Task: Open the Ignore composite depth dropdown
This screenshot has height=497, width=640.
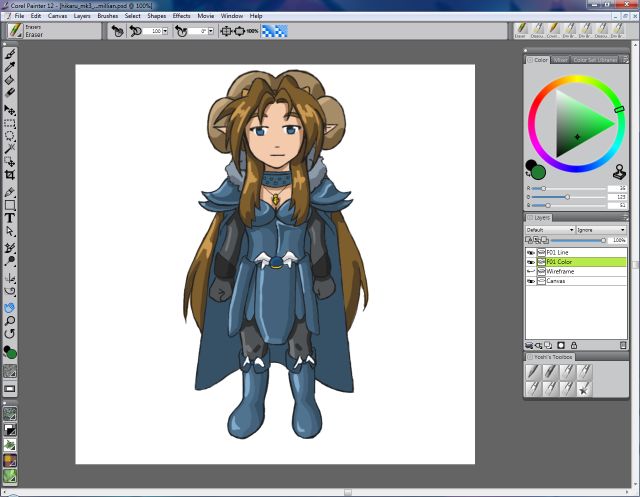Action: coord(601,230)
